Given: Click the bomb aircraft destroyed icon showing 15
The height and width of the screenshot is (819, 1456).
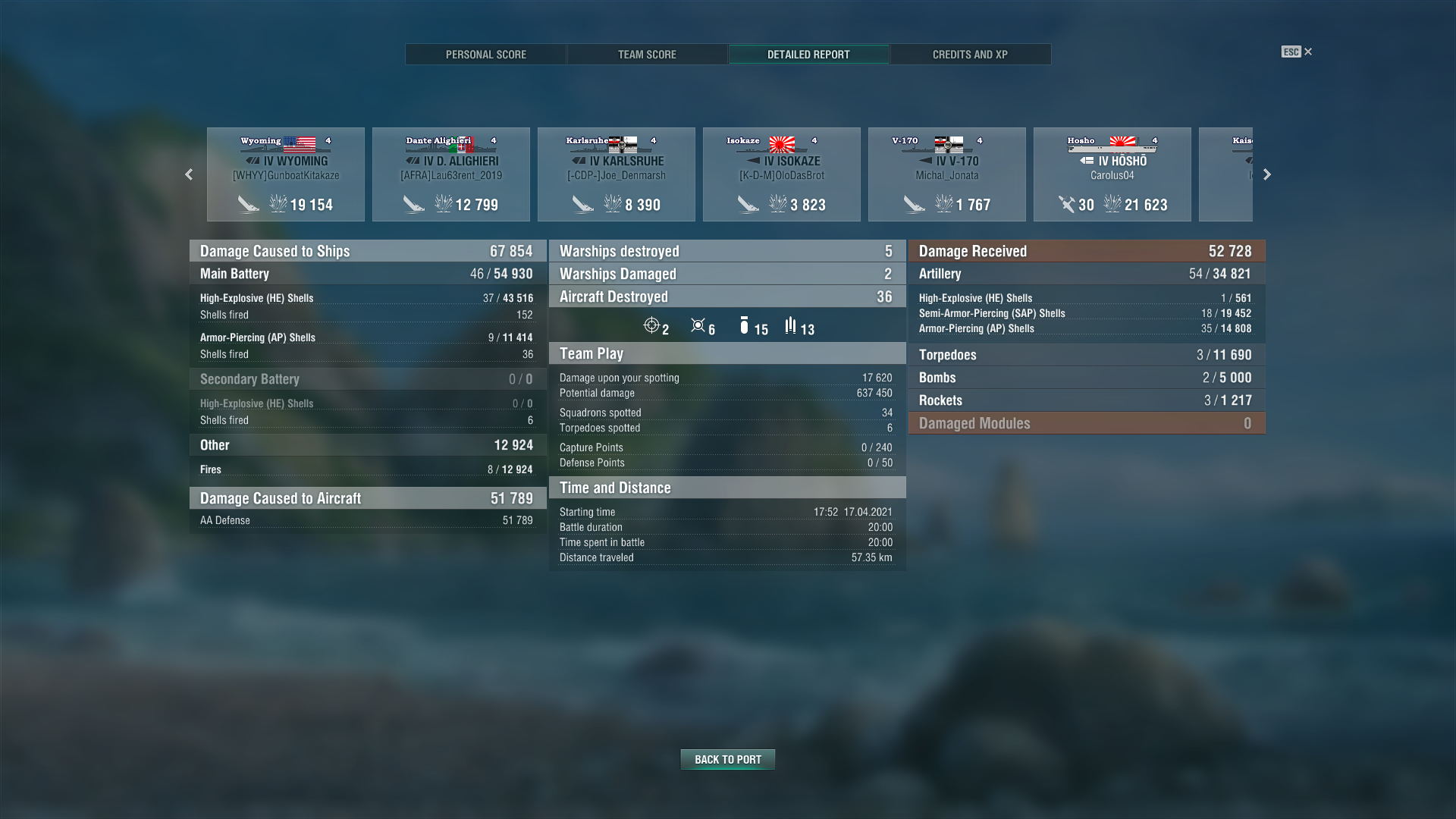Looking at the screenshot, I should pos(744,325).
